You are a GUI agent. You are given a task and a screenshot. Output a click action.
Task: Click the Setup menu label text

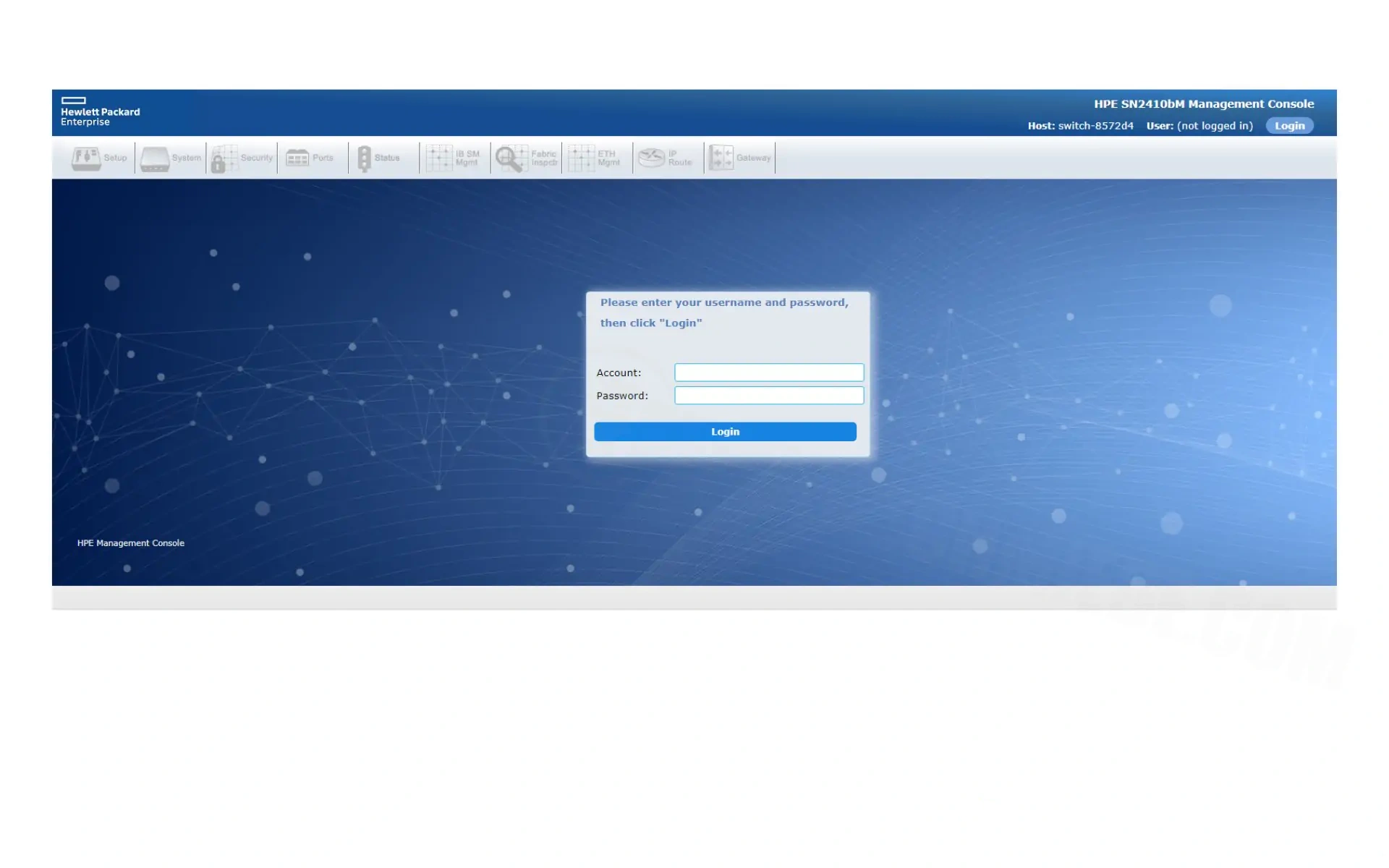click(x=115, y=158)
